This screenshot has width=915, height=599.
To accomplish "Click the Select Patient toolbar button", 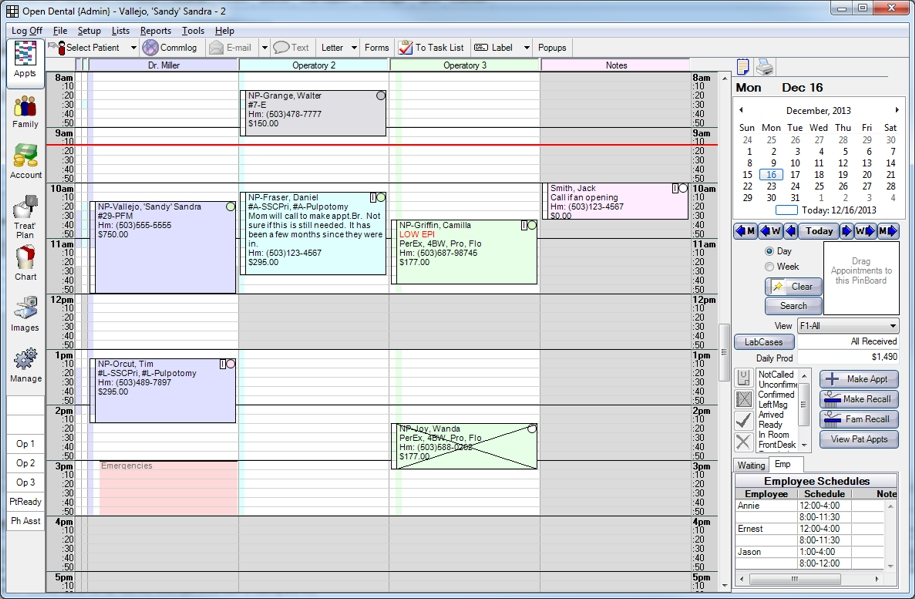I will click(x=88, y=48).
